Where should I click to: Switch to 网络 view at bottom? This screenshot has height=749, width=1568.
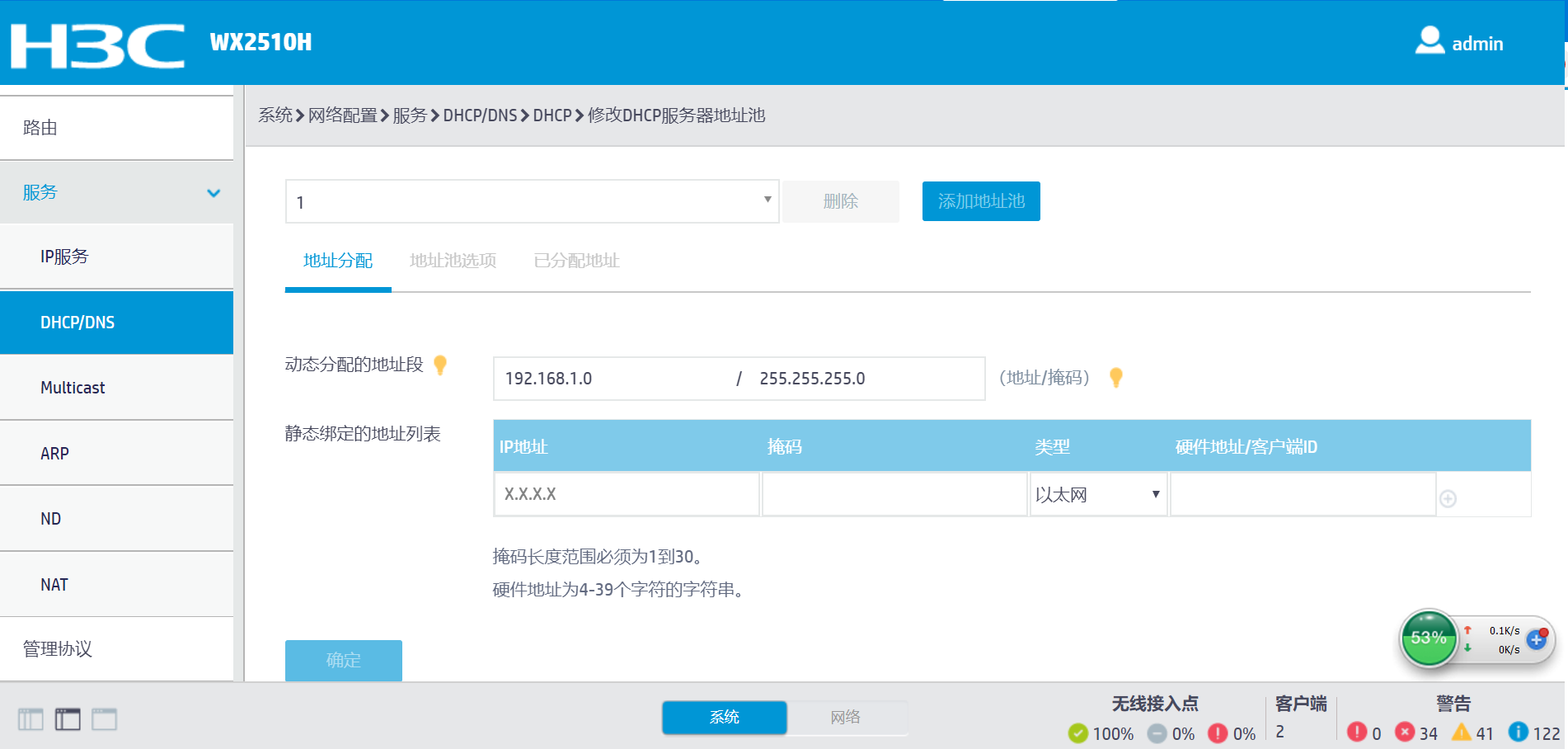(x=846, y=718)
